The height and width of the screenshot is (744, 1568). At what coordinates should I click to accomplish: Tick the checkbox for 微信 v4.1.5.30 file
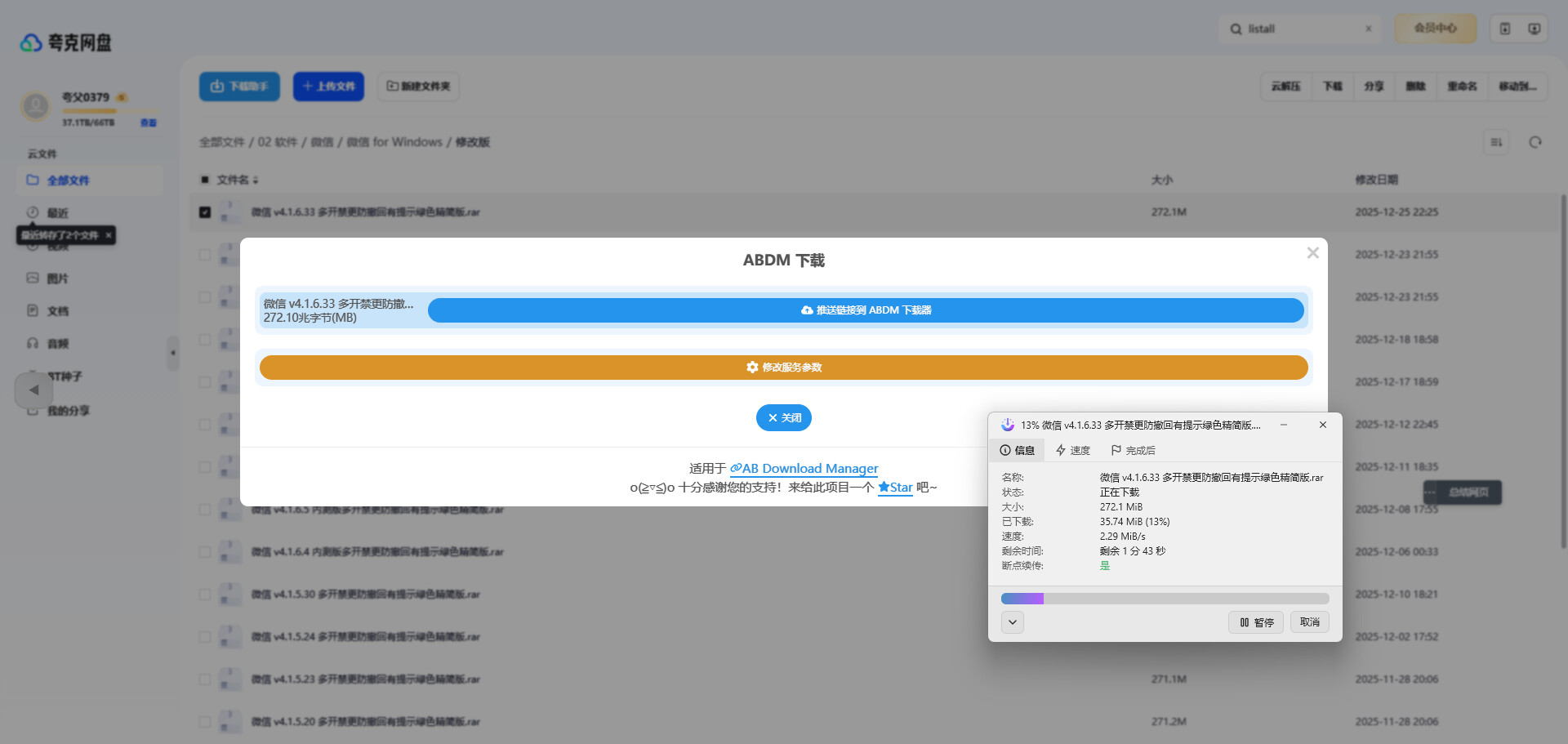[205, 595]
